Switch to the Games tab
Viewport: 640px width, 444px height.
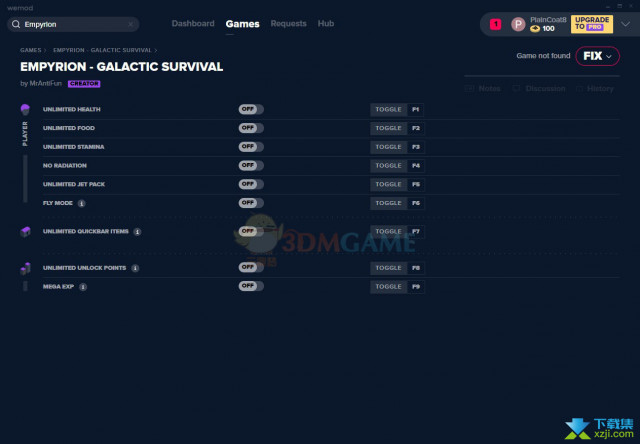pyautogui.click(x=242, y=24)
